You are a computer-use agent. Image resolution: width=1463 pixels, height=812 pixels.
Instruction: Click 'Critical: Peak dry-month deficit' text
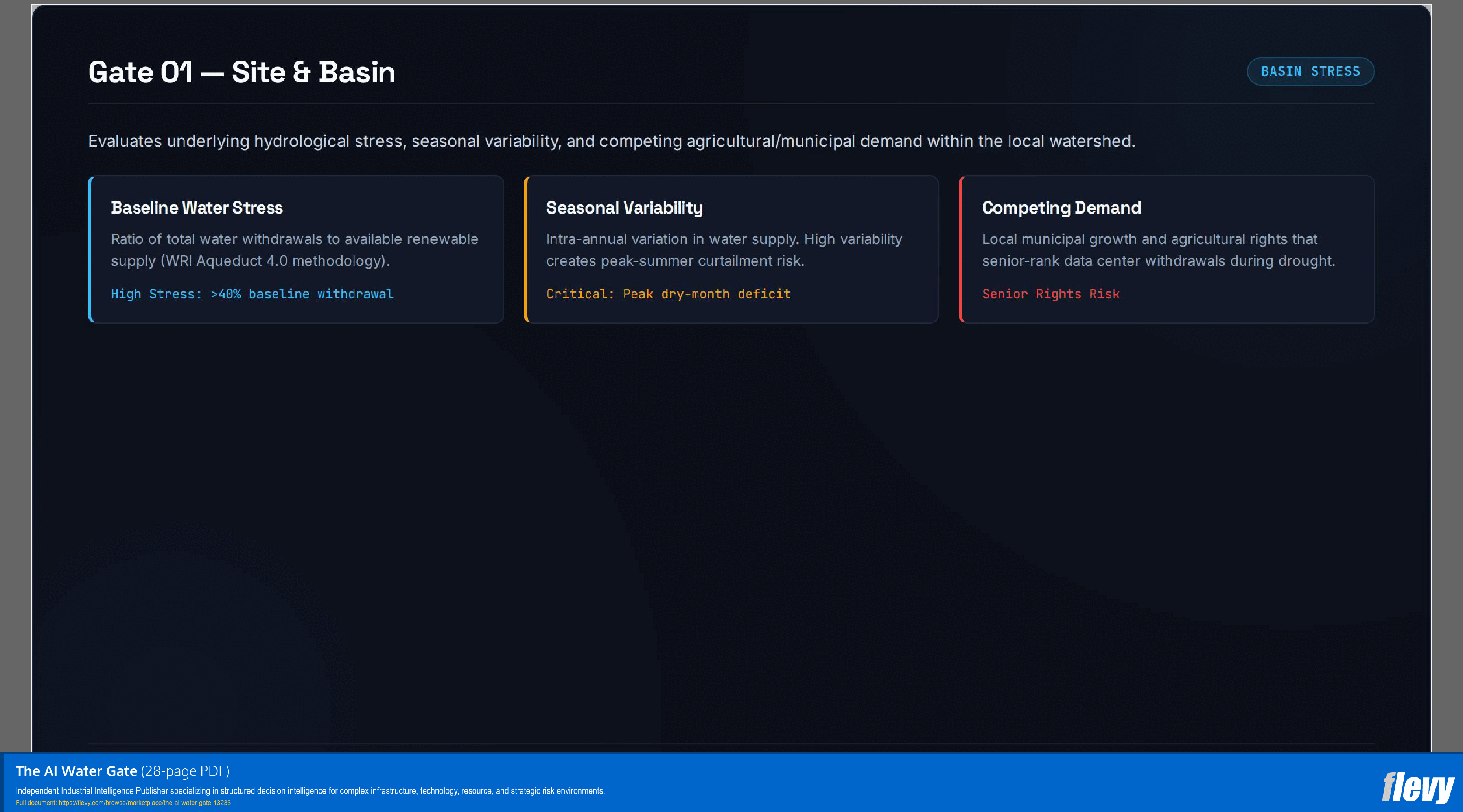(669, 294)
